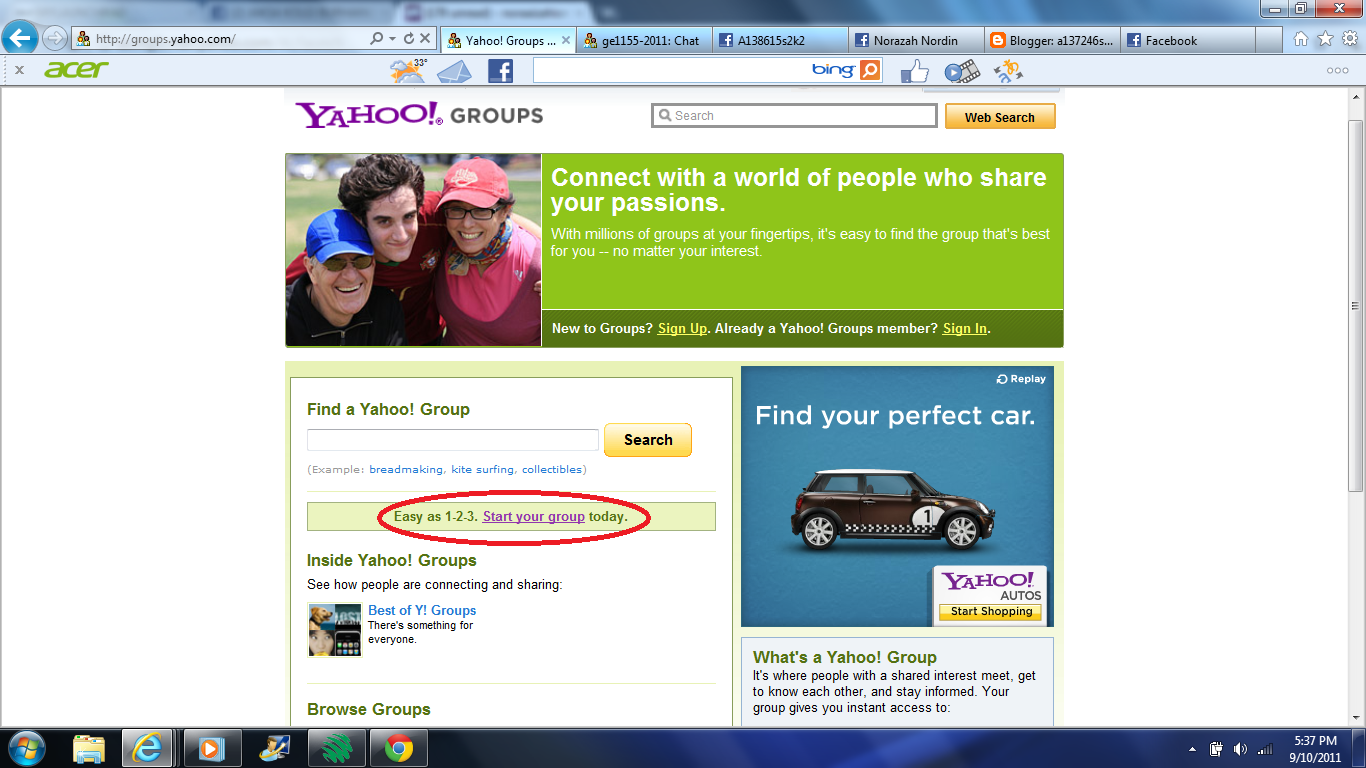This screenshot has height=768, width=1366.
Task: Click the volume speaker icon in tray
Action: pos(1241,748)
